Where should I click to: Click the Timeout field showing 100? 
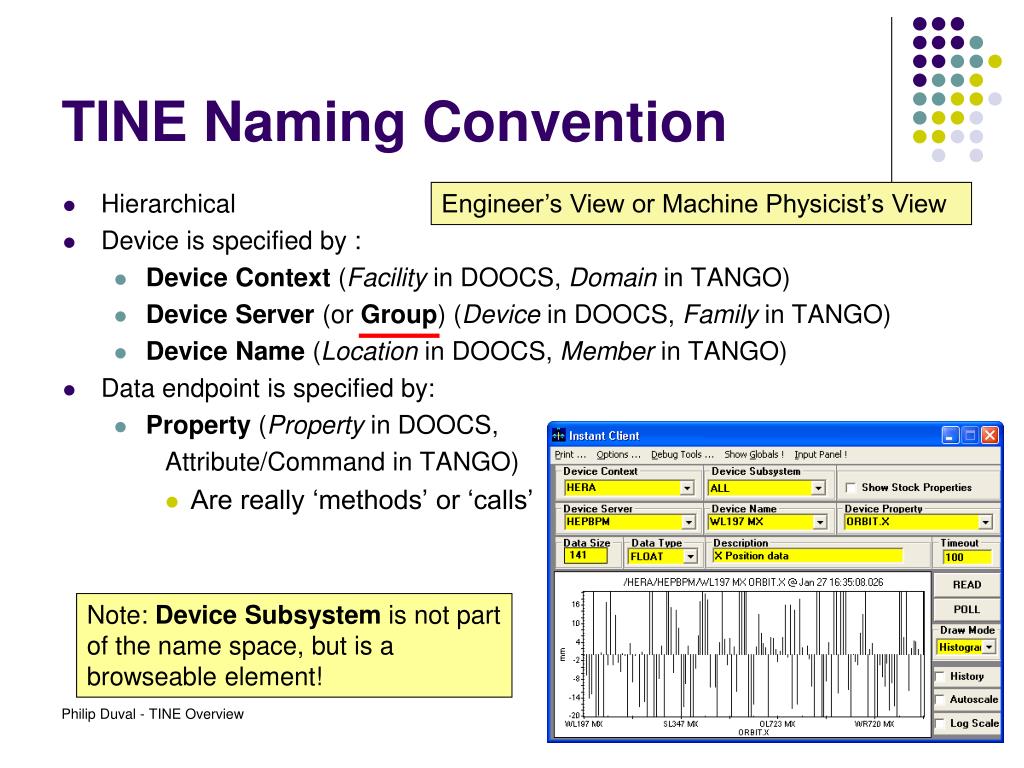pos(967,557)
